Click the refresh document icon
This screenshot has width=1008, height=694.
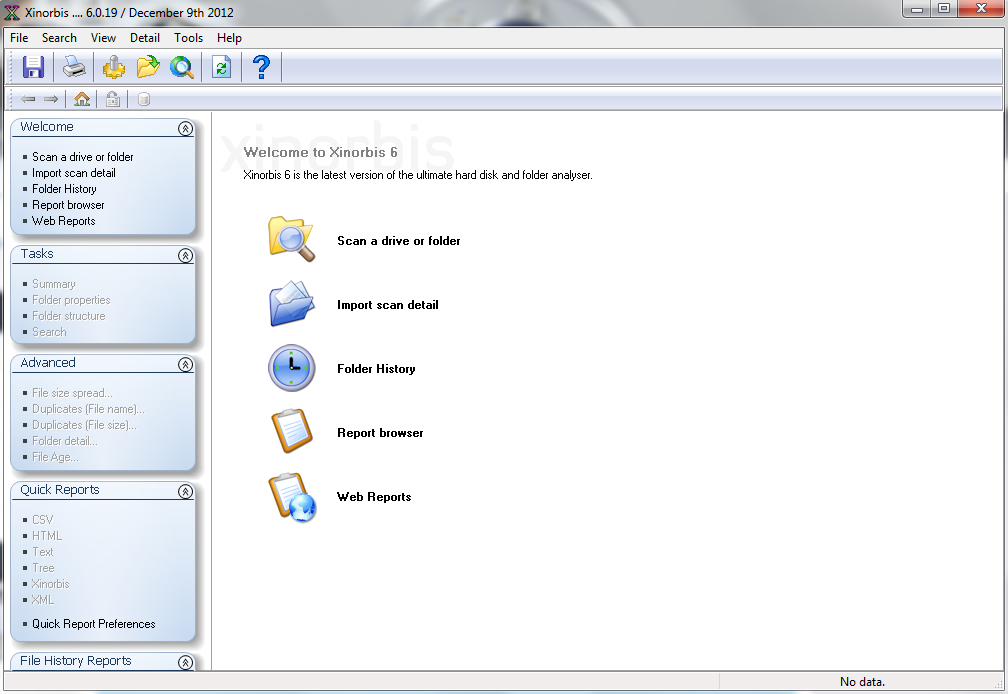point(221,67)
